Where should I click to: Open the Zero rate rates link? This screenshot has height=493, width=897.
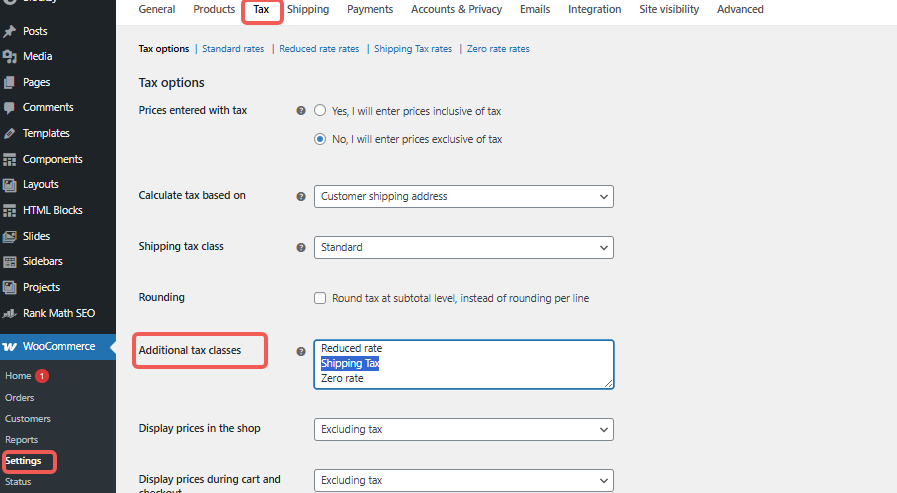point(498,49)
